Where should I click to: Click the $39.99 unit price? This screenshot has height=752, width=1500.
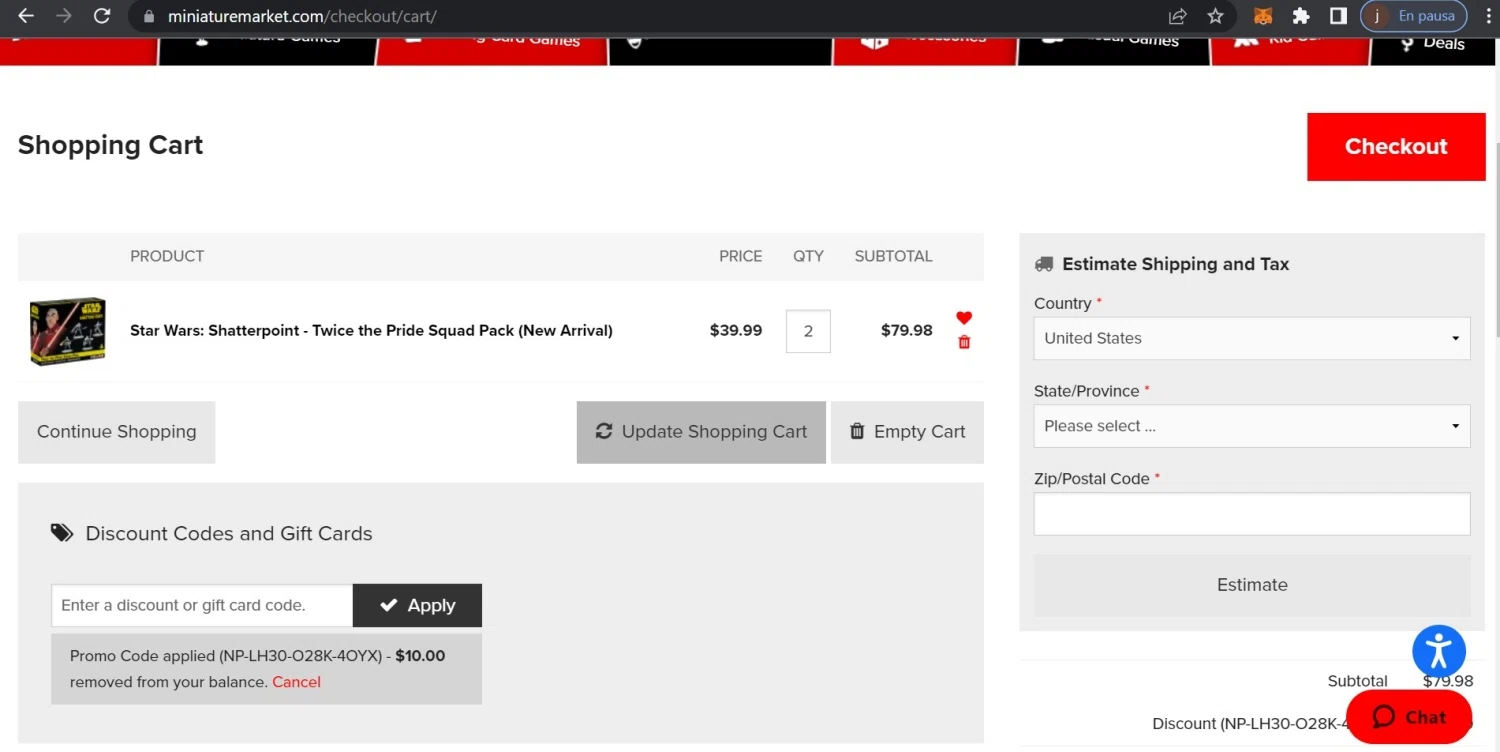[736, 330]
